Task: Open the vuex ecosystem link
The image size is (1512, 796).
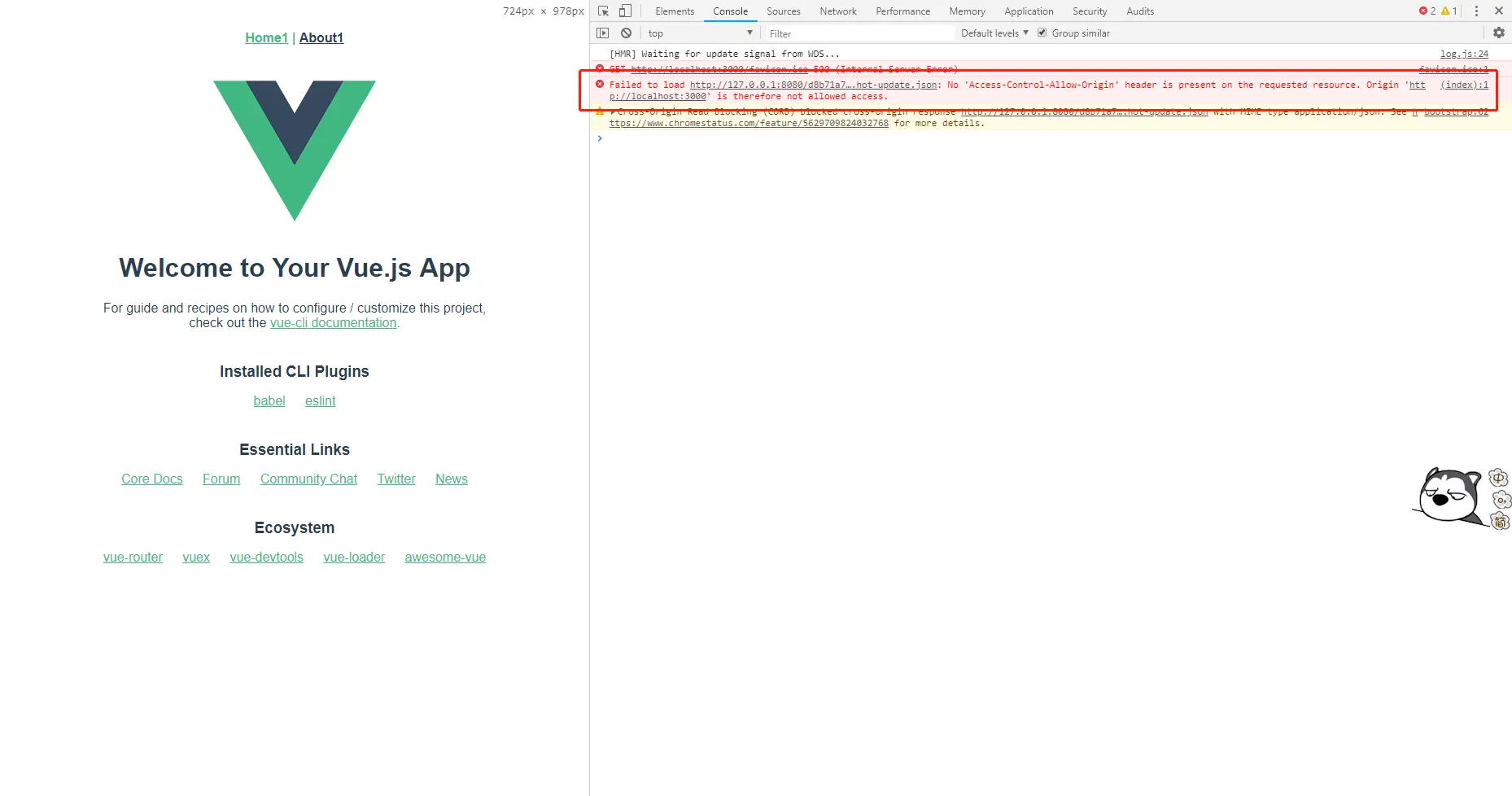Action: (x=196, y=558)
